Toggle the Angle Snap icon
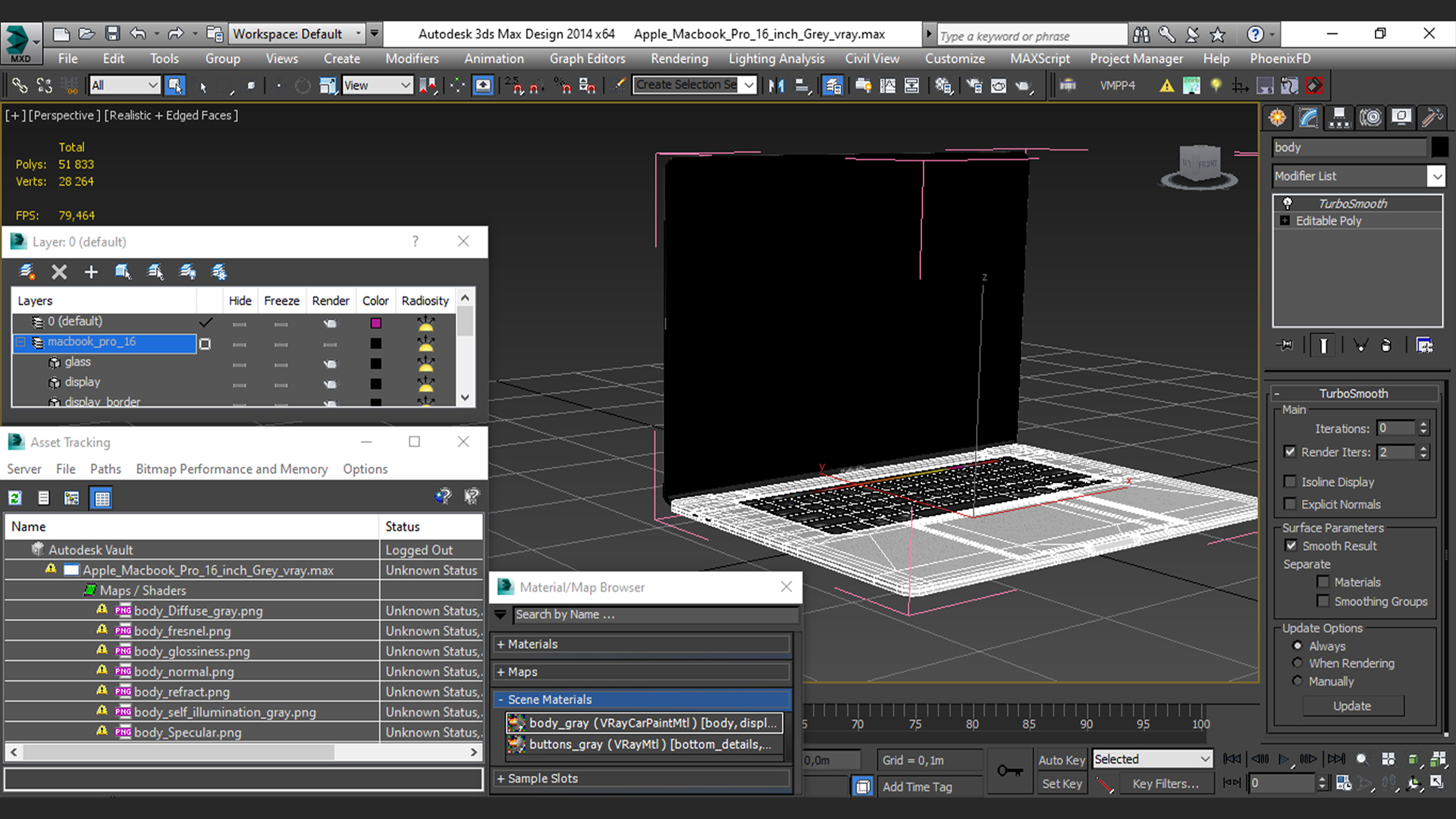Image resolution: width=1456 pixels, height=819 pixels. point(536,86)
